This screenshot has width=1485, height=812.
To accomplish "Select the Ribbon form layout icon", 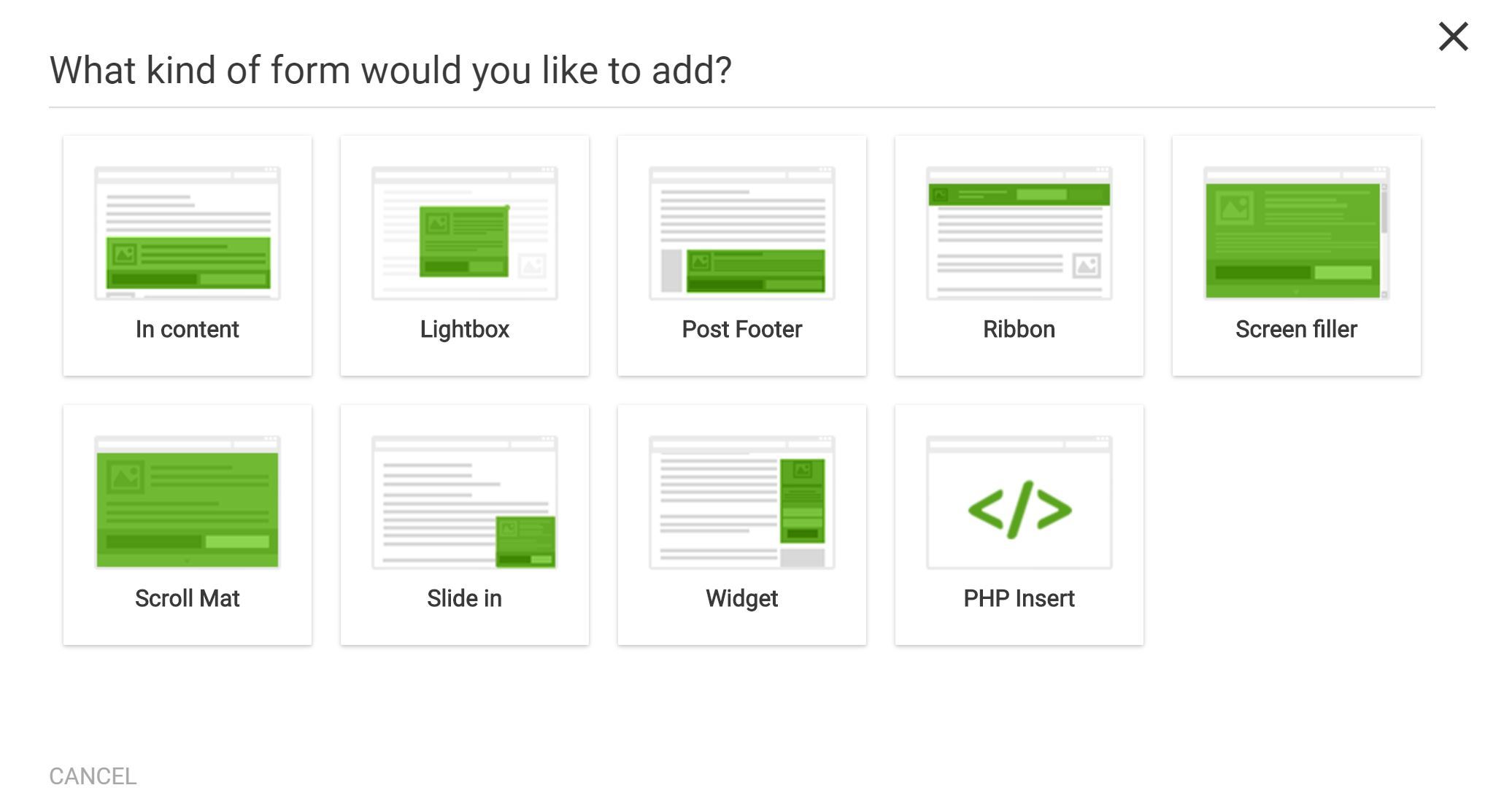I will (1019, 233).
